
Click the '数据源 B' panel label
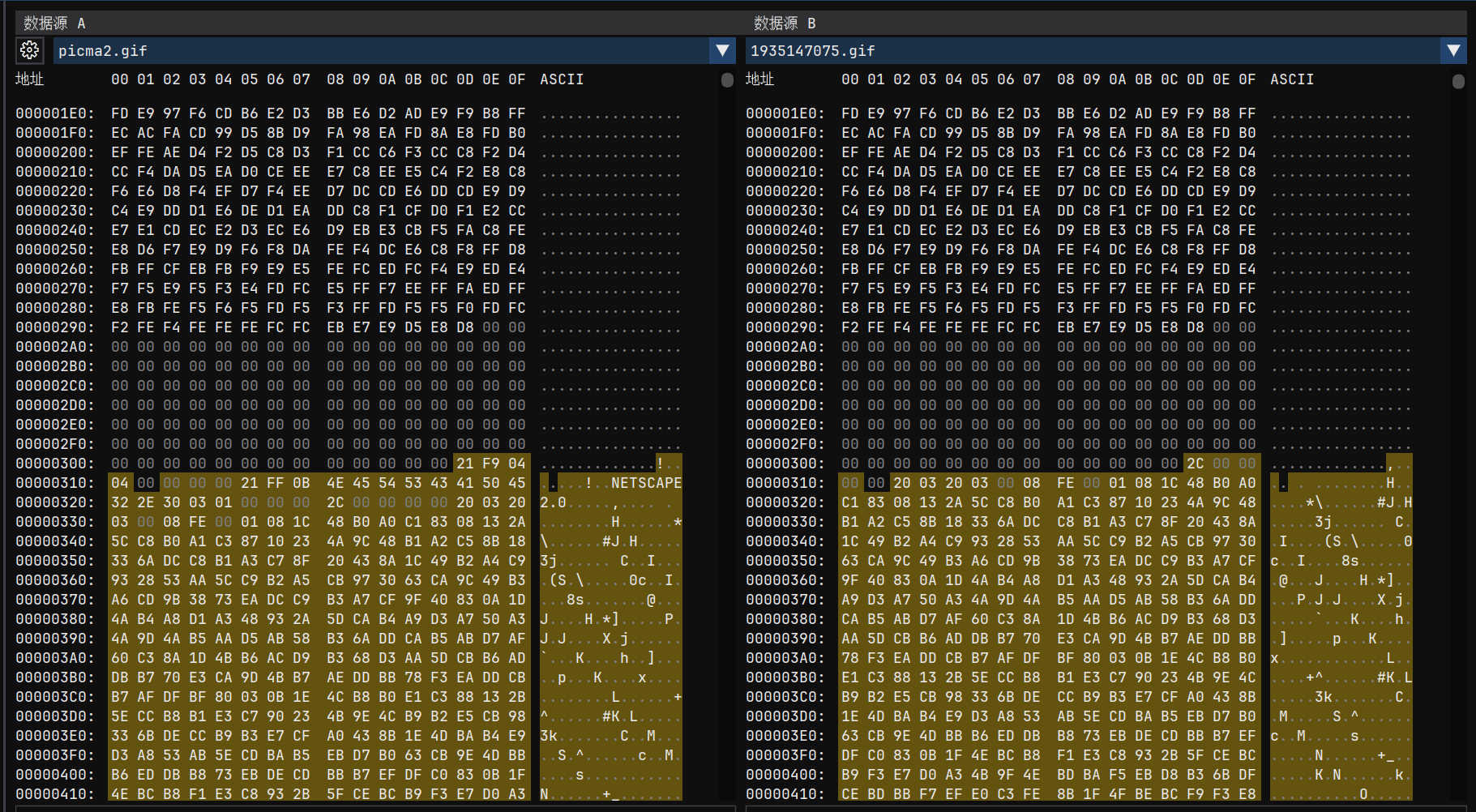click(x=785, y=23)
